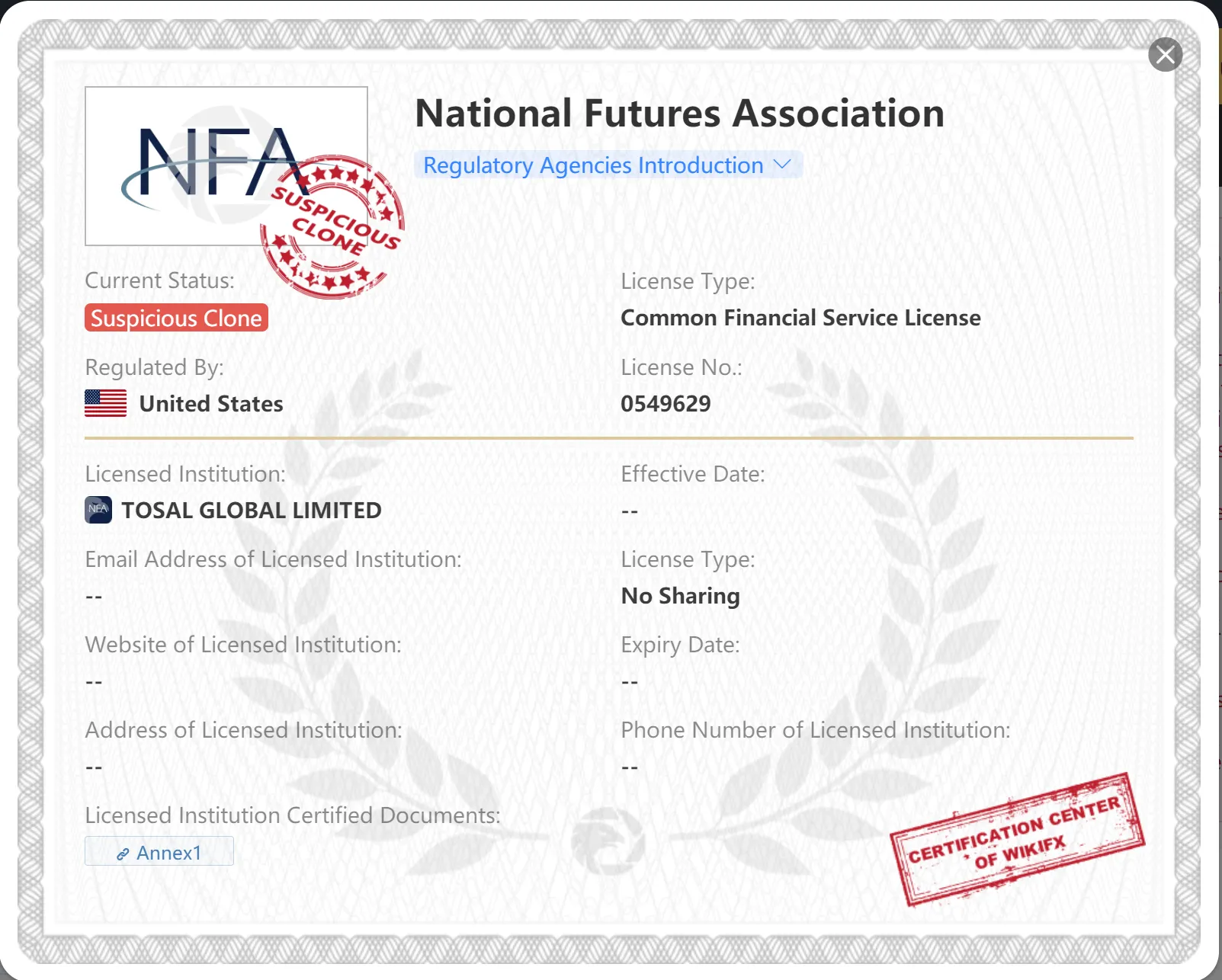Click the Effective Date label

click(692, 474)
